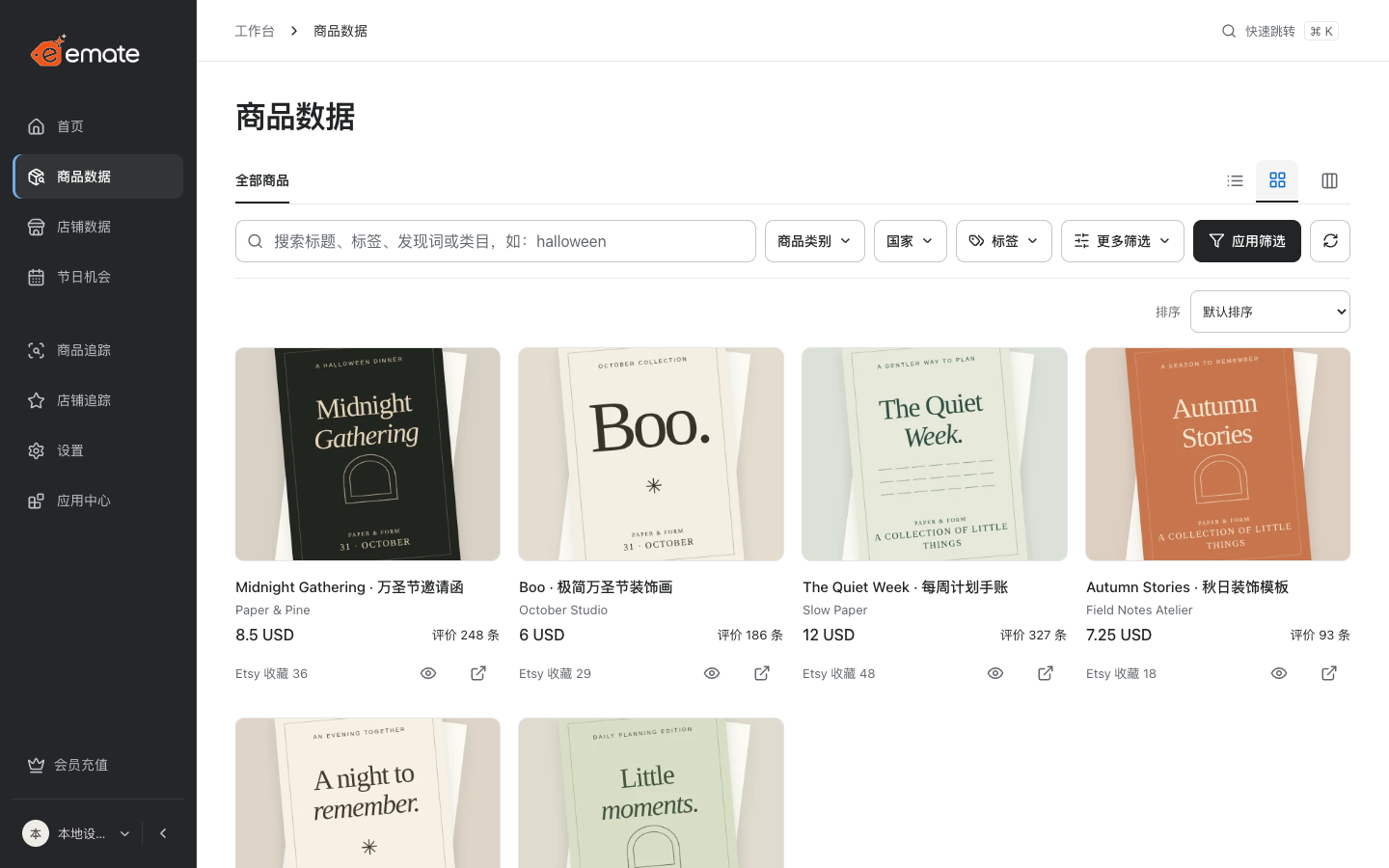
Task: Click shop name Paper & Pine
Action: (273, 610)
